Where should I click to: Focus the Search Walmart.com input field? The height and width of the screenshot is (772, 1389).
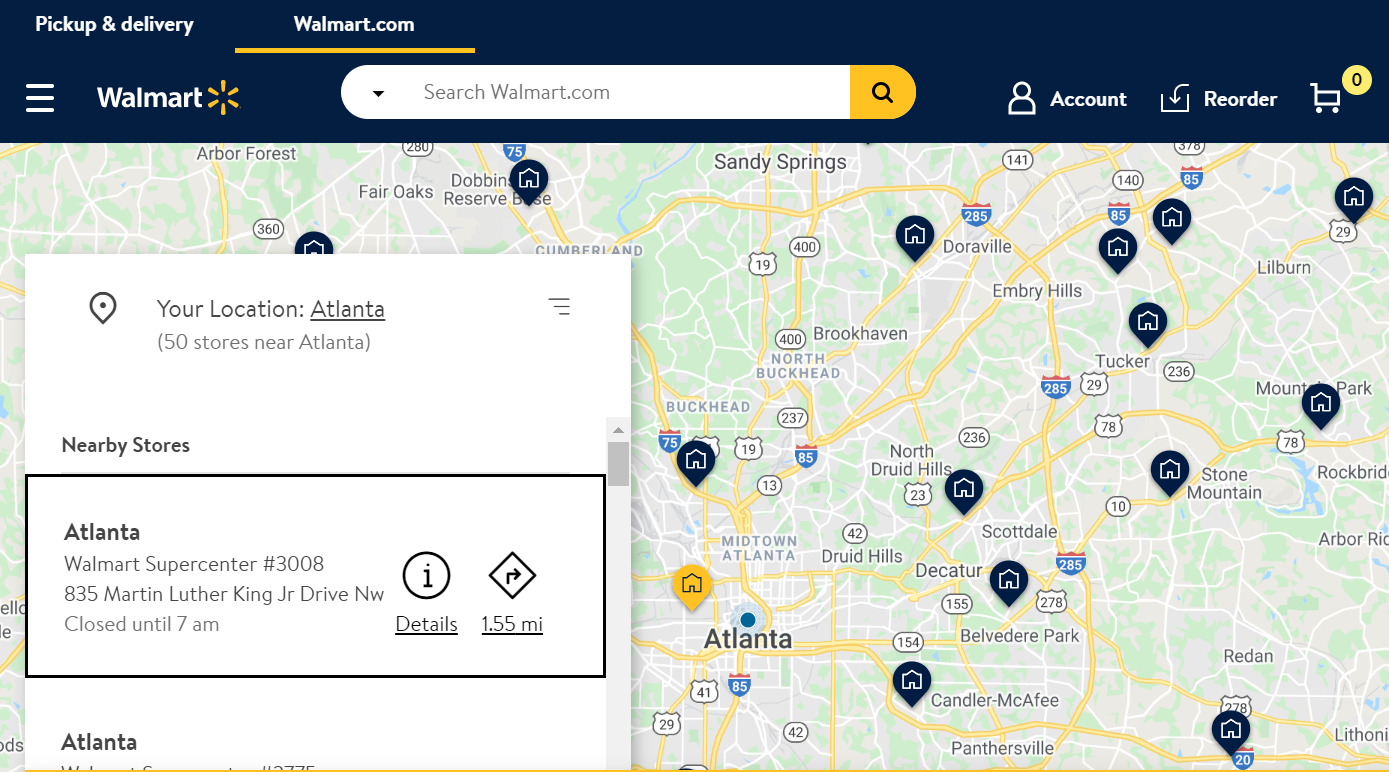click(630, 92)
